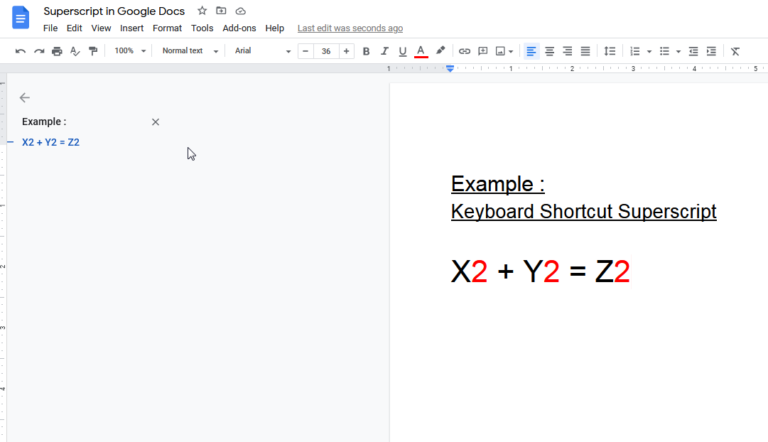This screenshot has width=768, height=442.
Task: Toggle bold formatting
Action: (x=366, y=51)
